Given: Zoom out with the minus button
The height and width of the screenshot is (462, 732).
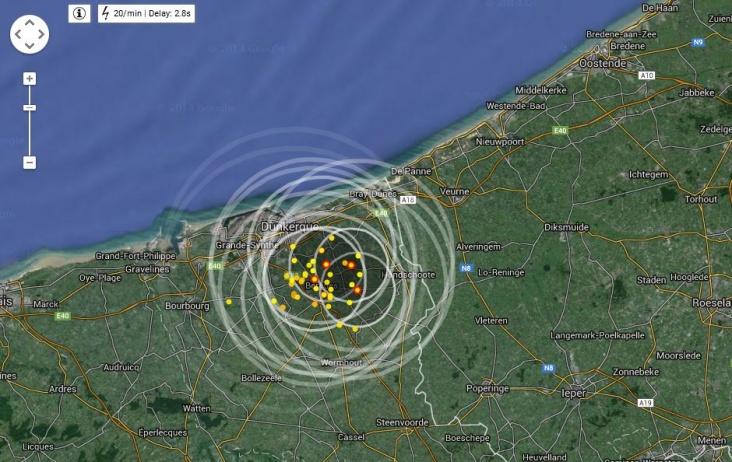Looking at the screenshot, I should [30, 162].
